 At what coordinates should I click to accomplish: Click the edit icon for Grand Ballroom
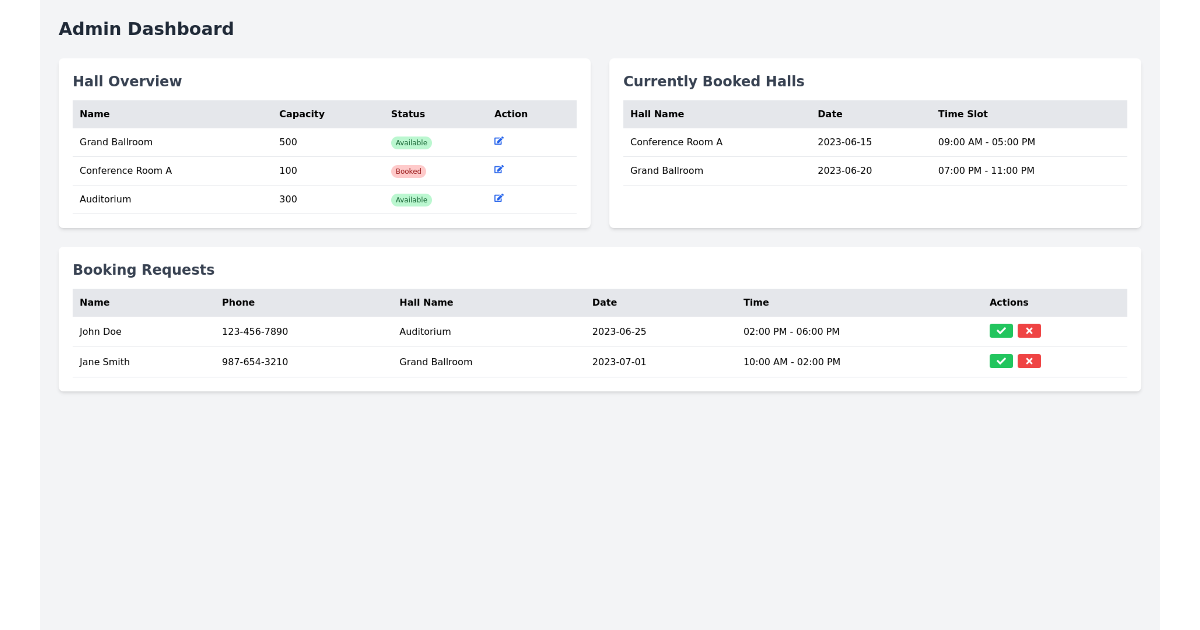point(498,141)
